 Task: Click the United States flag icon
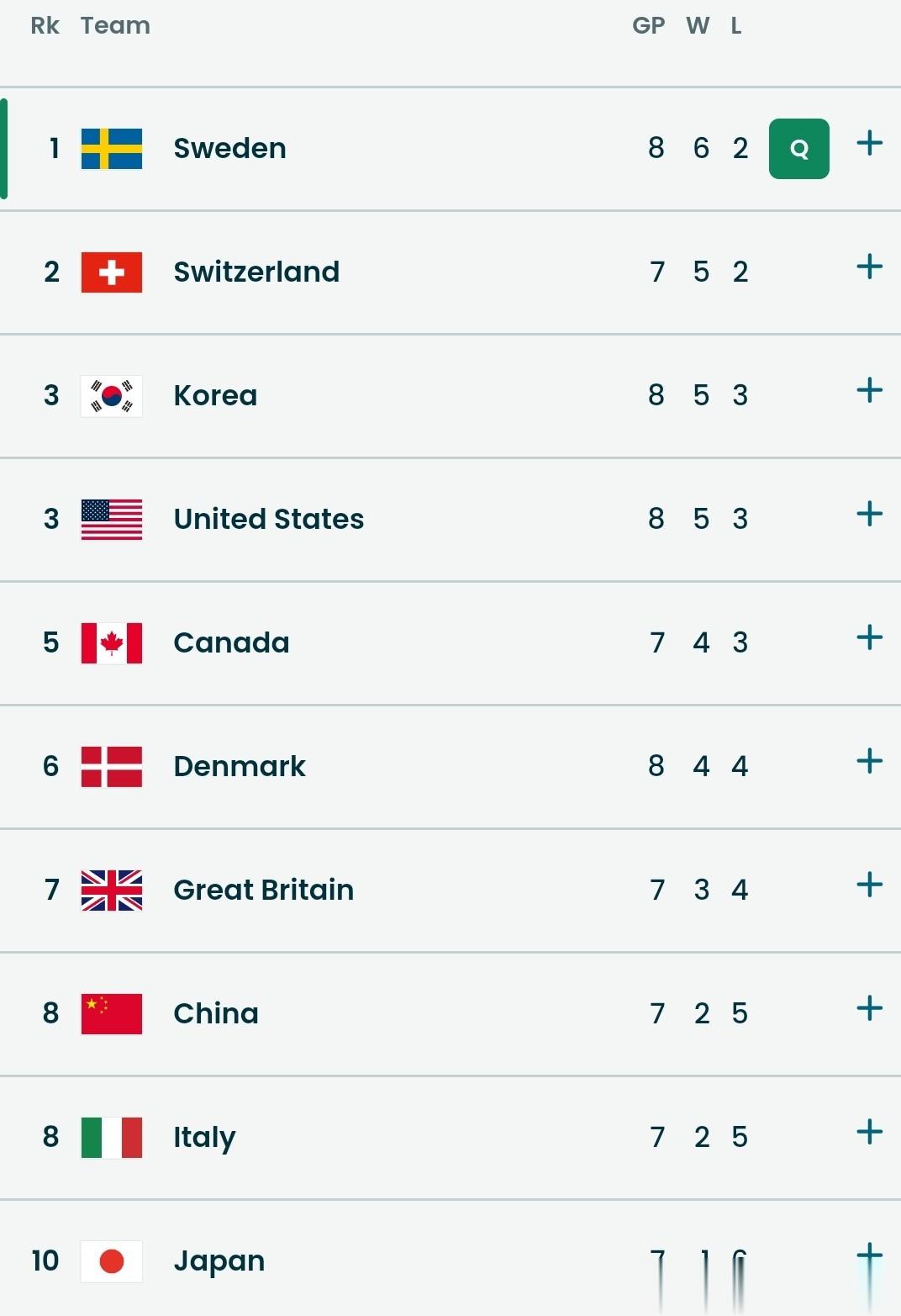pyautogui.click(x=112, y=520)
